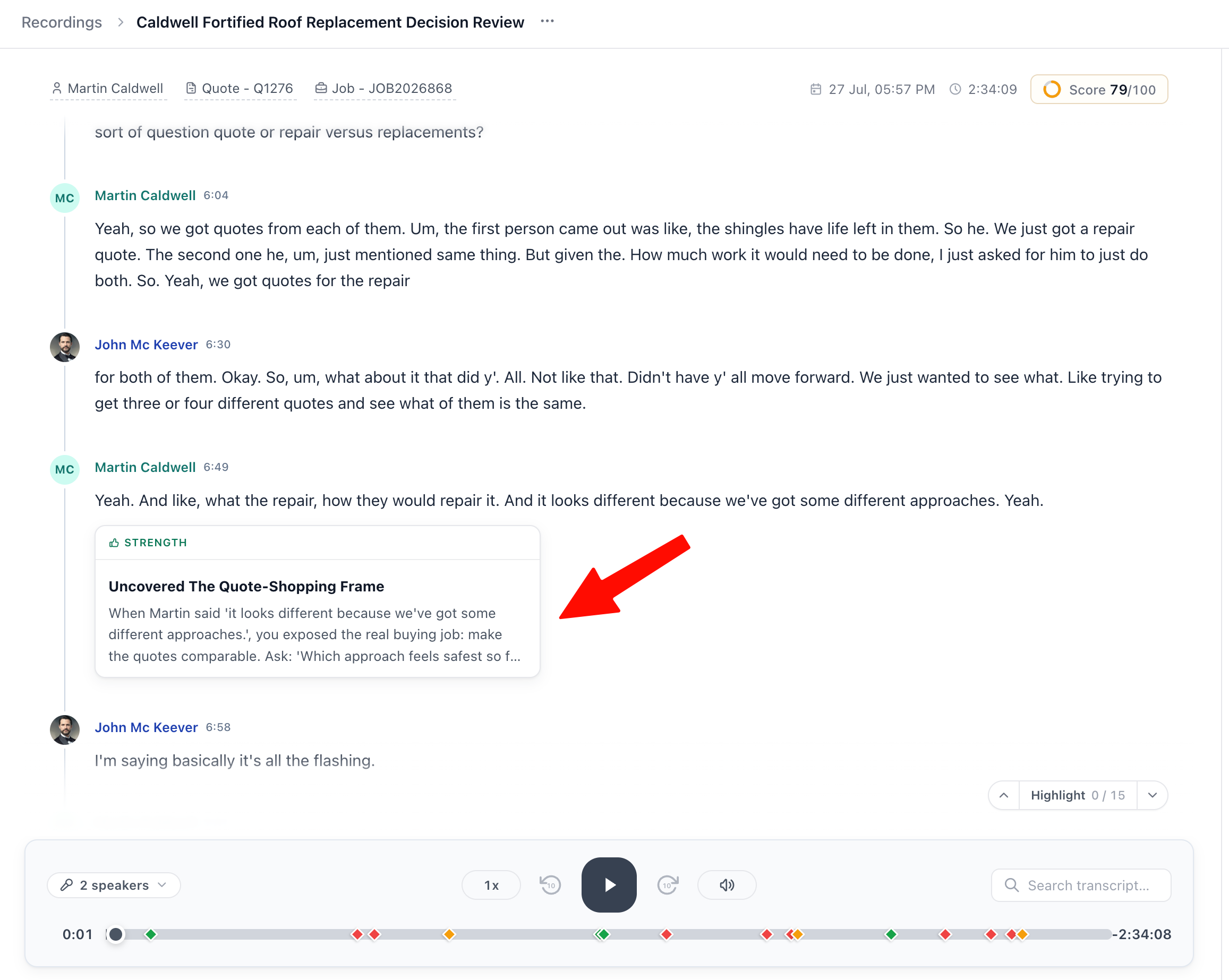Jump to the last green timeline marker
The width and height of the screenshot is (1229, 980).
891,934
